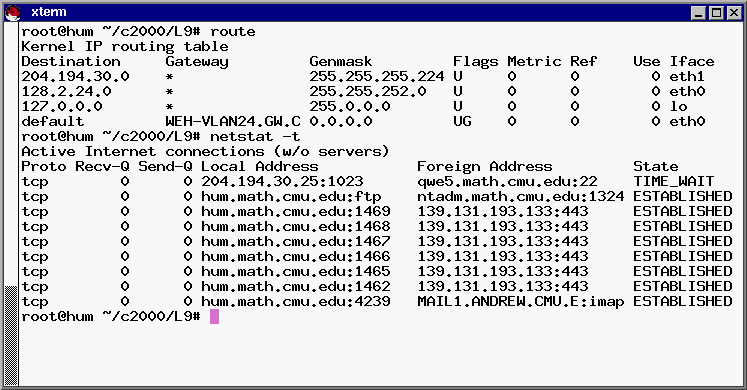Click local address hum.math.cmu.edu:4239
The height and width of the screenshot is (390, 747).
pos(295,301)
